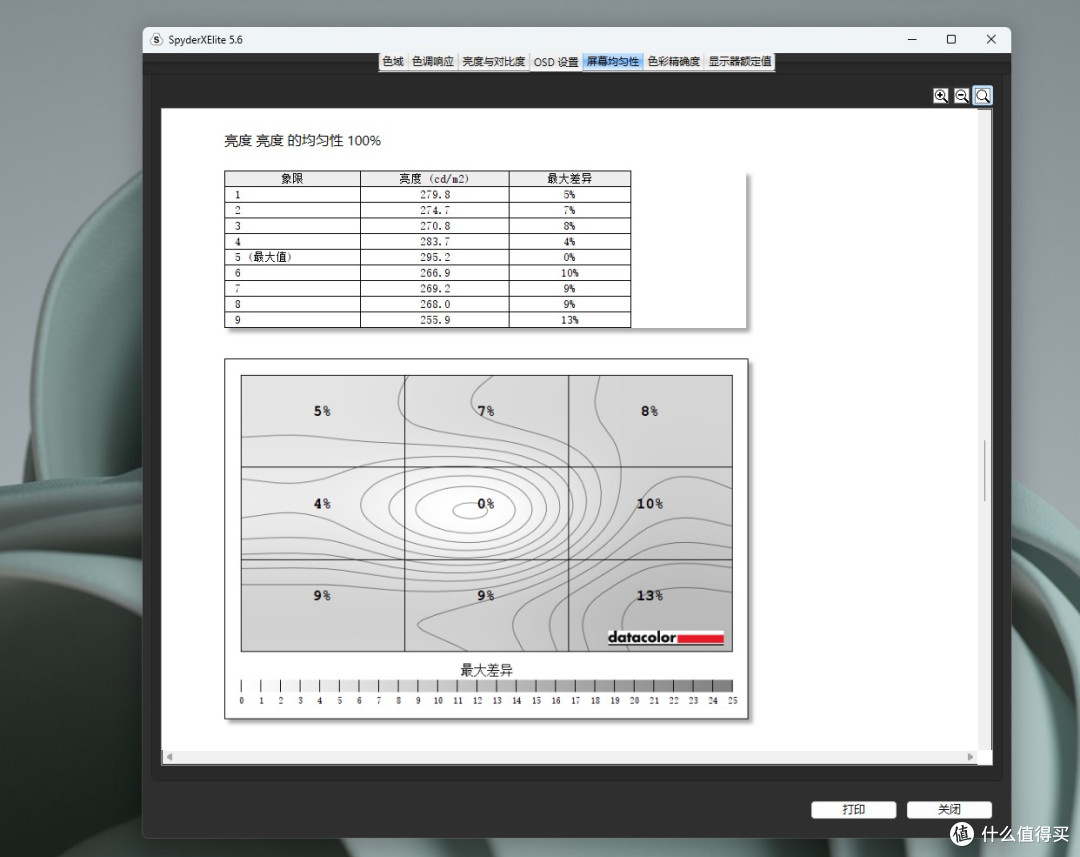Screen dimensions: 1080x857
Task: Click the horizontal scrollbar left arrow
Action: [169, 756]
